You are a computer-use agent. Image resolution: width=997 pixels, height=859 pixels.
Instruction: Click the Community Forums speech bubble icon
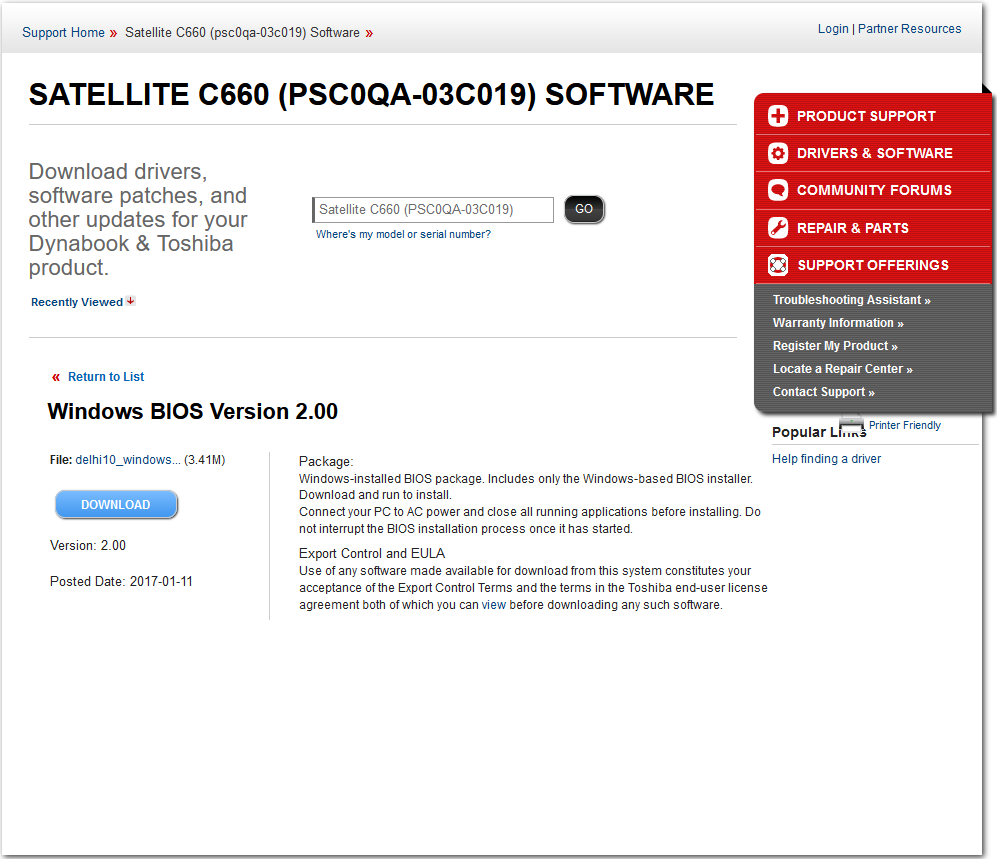pyautogui.click(x=778, y=190)
